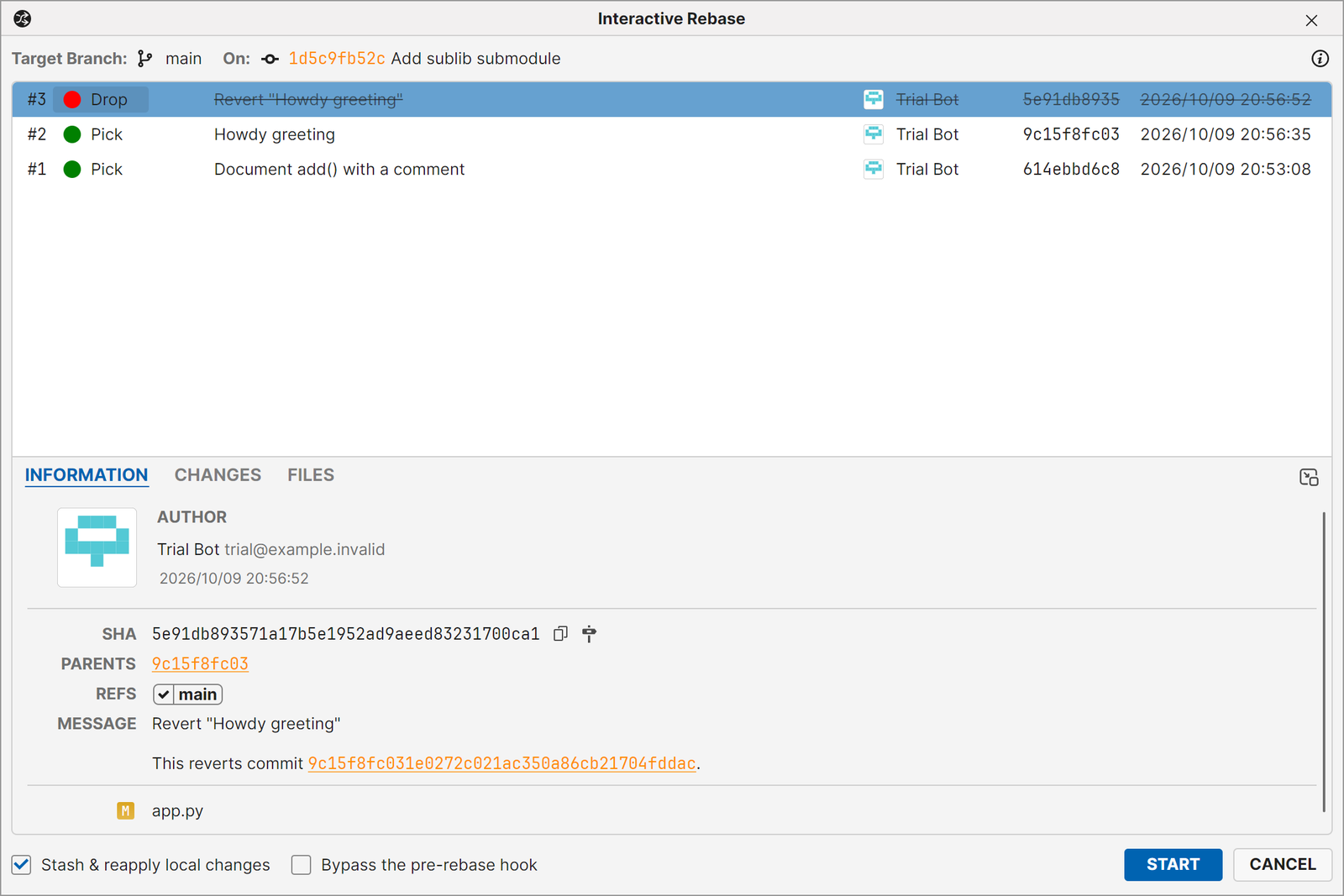
Task: Click commit hash 5e91db8935 in the list
Action: tap(1071, 100)
